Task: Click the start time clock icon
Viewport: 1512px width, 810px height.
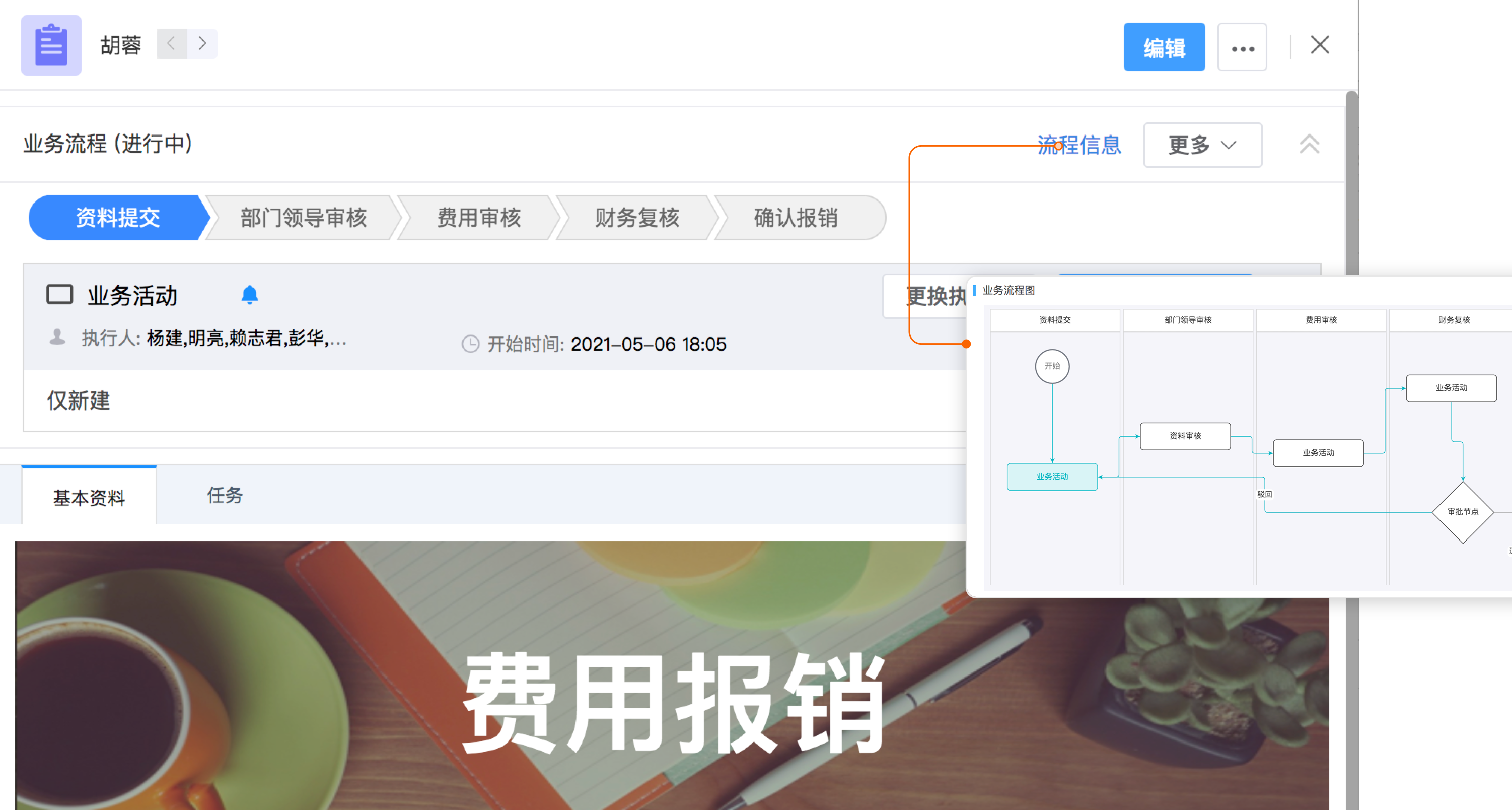Action: [470, 344]
